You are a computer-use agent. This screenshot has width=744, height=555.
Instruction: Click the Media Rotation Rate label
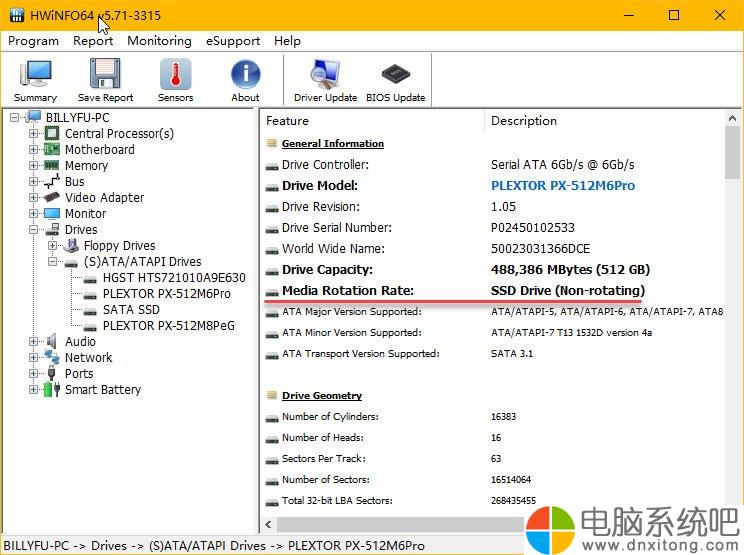348,290
